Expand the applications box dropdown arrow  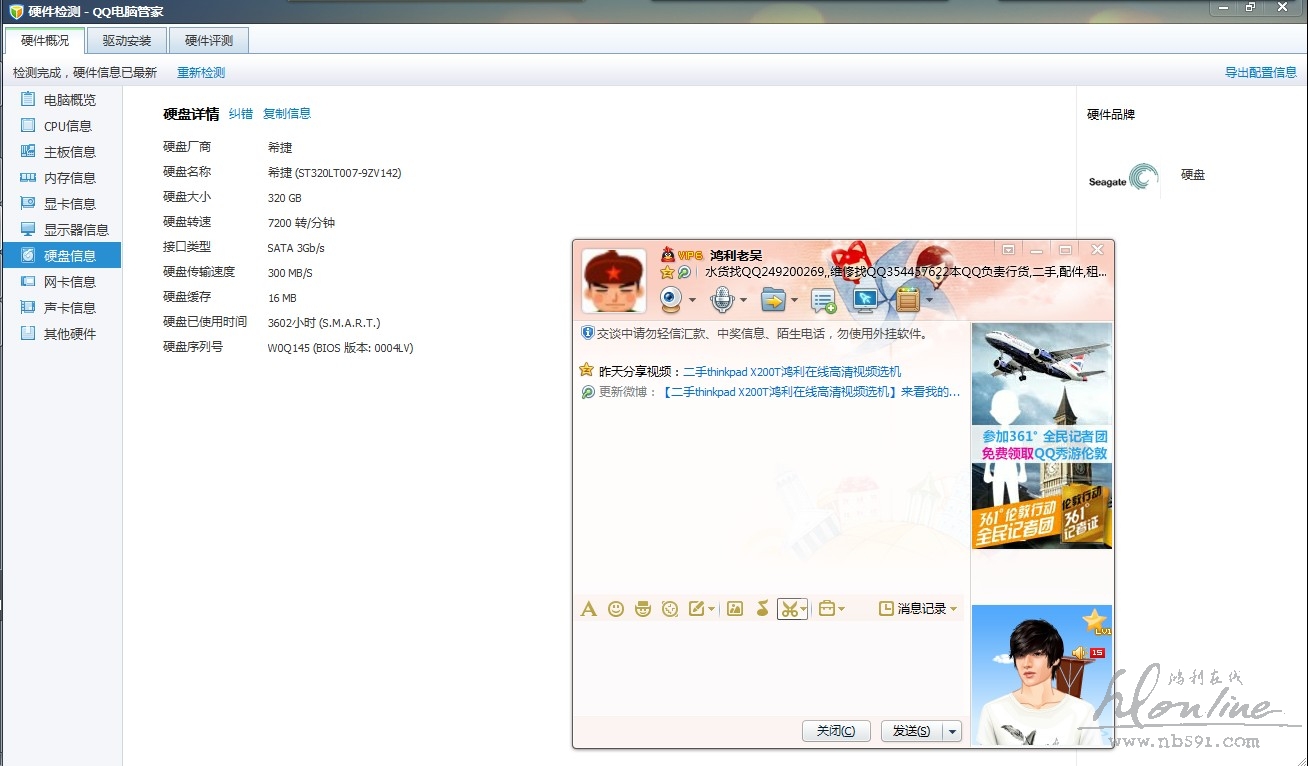[929, 300]
